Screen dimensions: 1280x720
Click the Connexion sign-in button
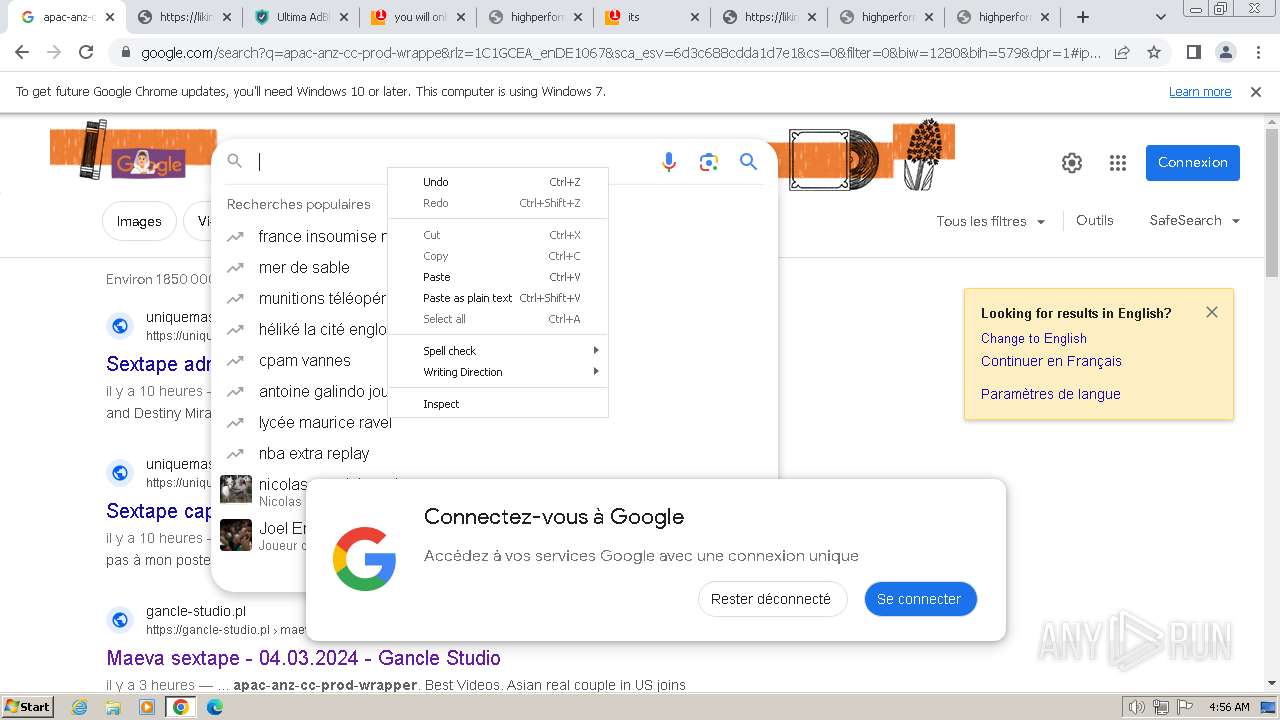click(1192, 163)
